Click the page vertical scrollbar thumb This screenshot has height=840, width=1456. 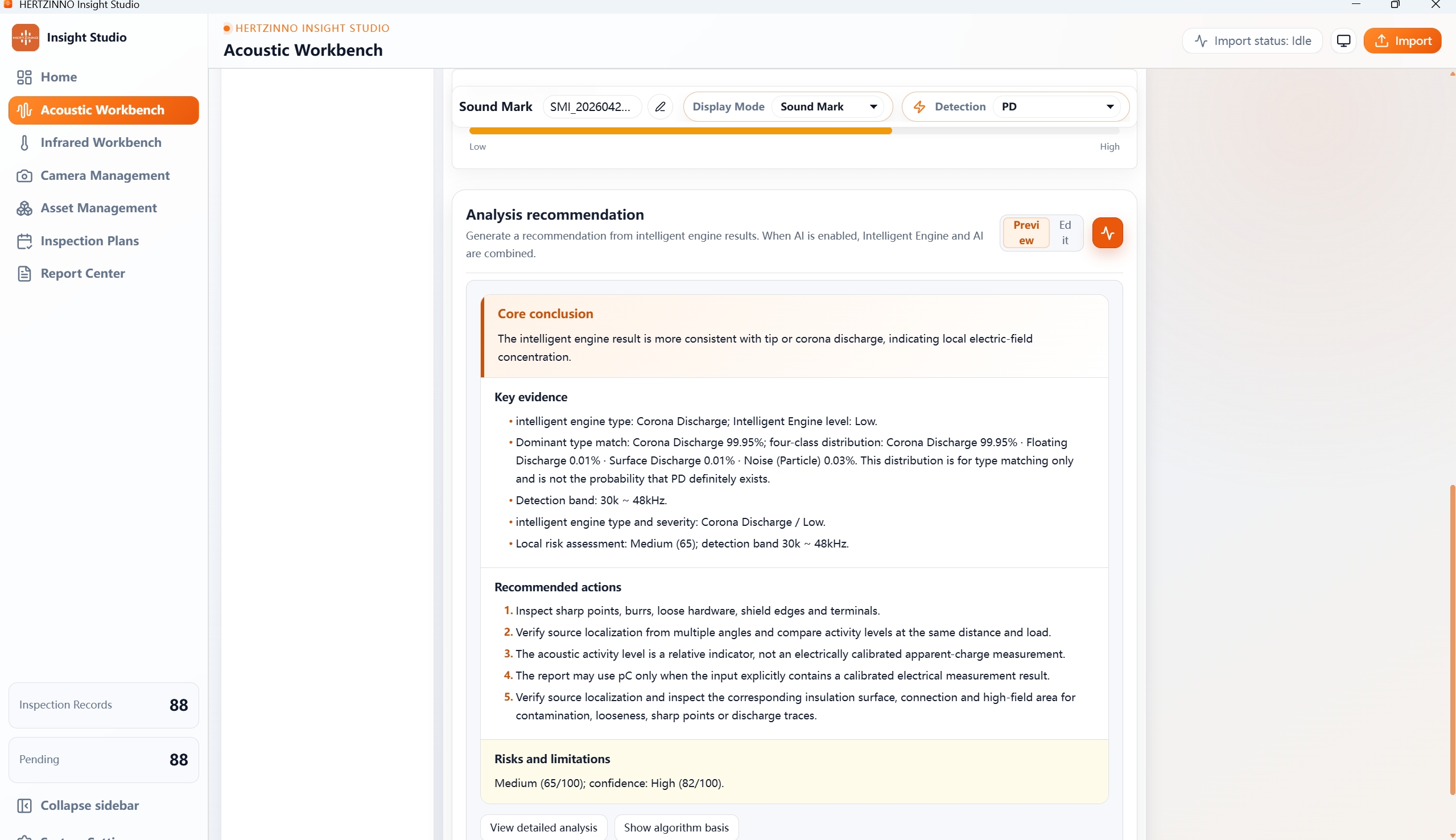tap(1452, 640)
